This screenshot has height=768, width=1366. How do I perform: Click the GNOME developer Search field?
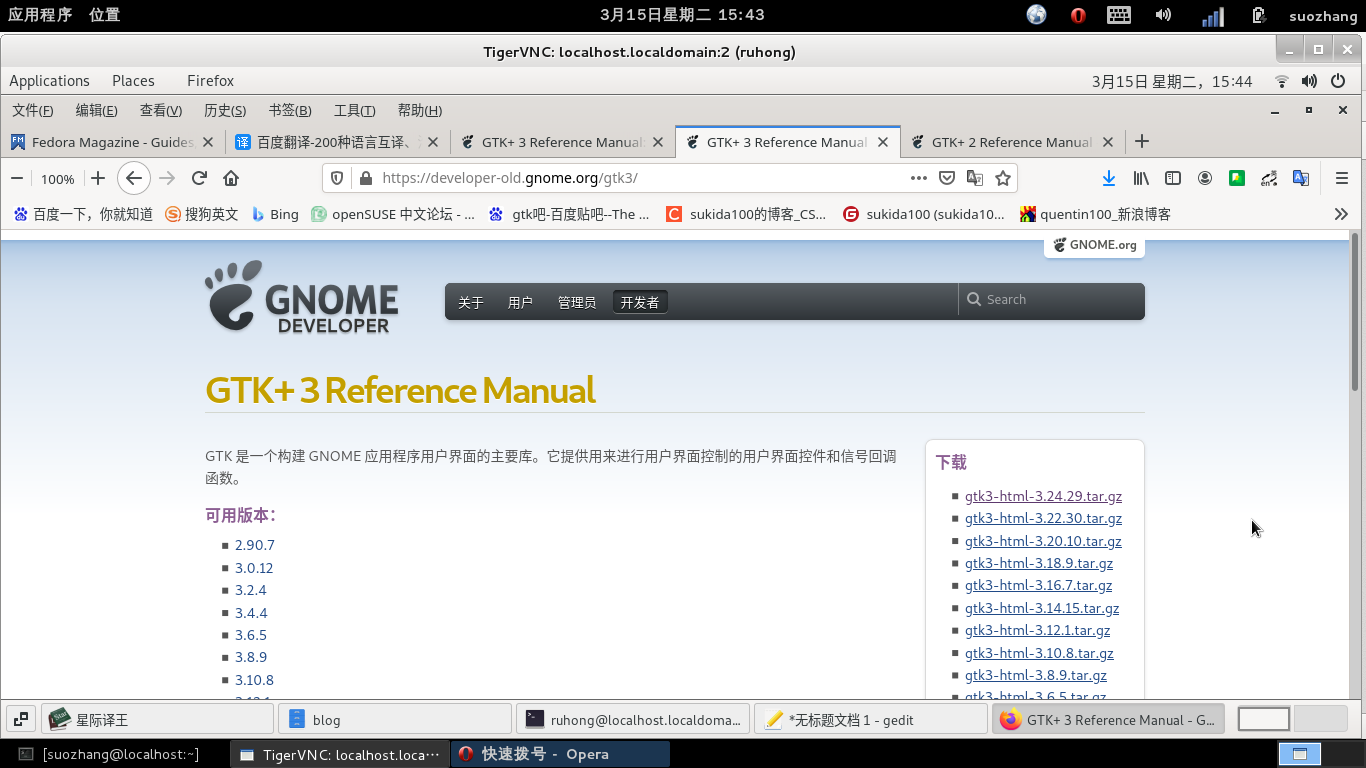point(1050,299)
